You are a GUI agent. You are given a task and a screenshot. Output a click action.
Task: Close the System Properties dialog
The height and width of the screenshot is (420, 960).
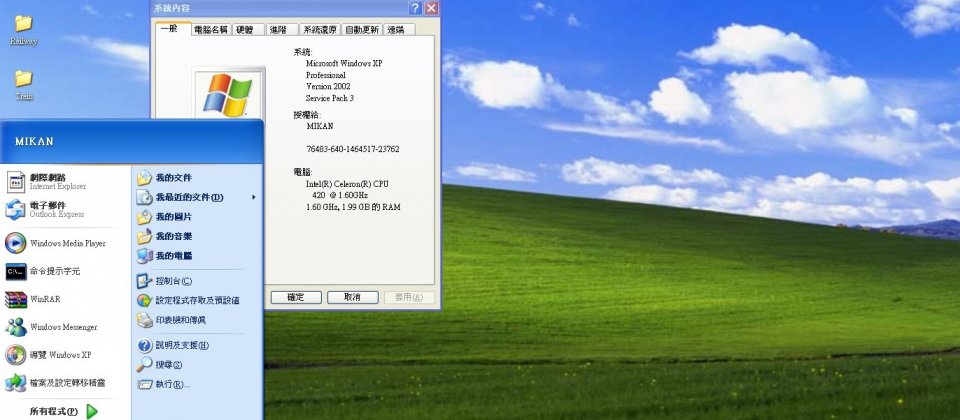coord(432,8)
